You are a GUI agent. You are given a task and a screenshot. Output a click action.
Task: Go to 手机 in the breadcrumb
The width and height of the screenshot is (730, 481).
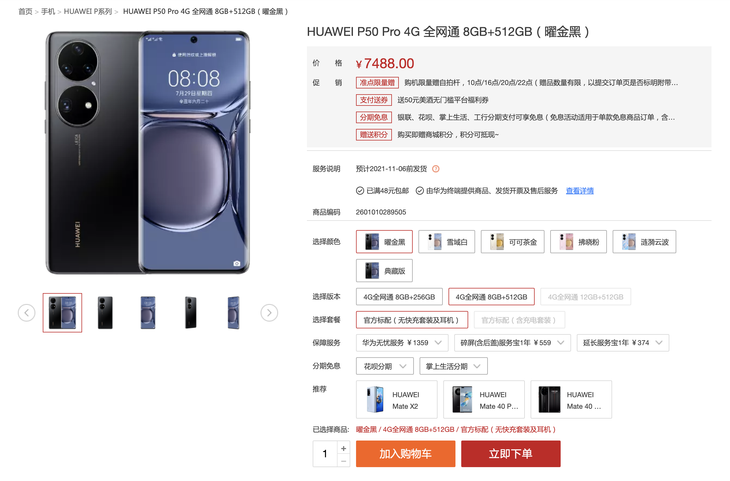pos(48,11)
